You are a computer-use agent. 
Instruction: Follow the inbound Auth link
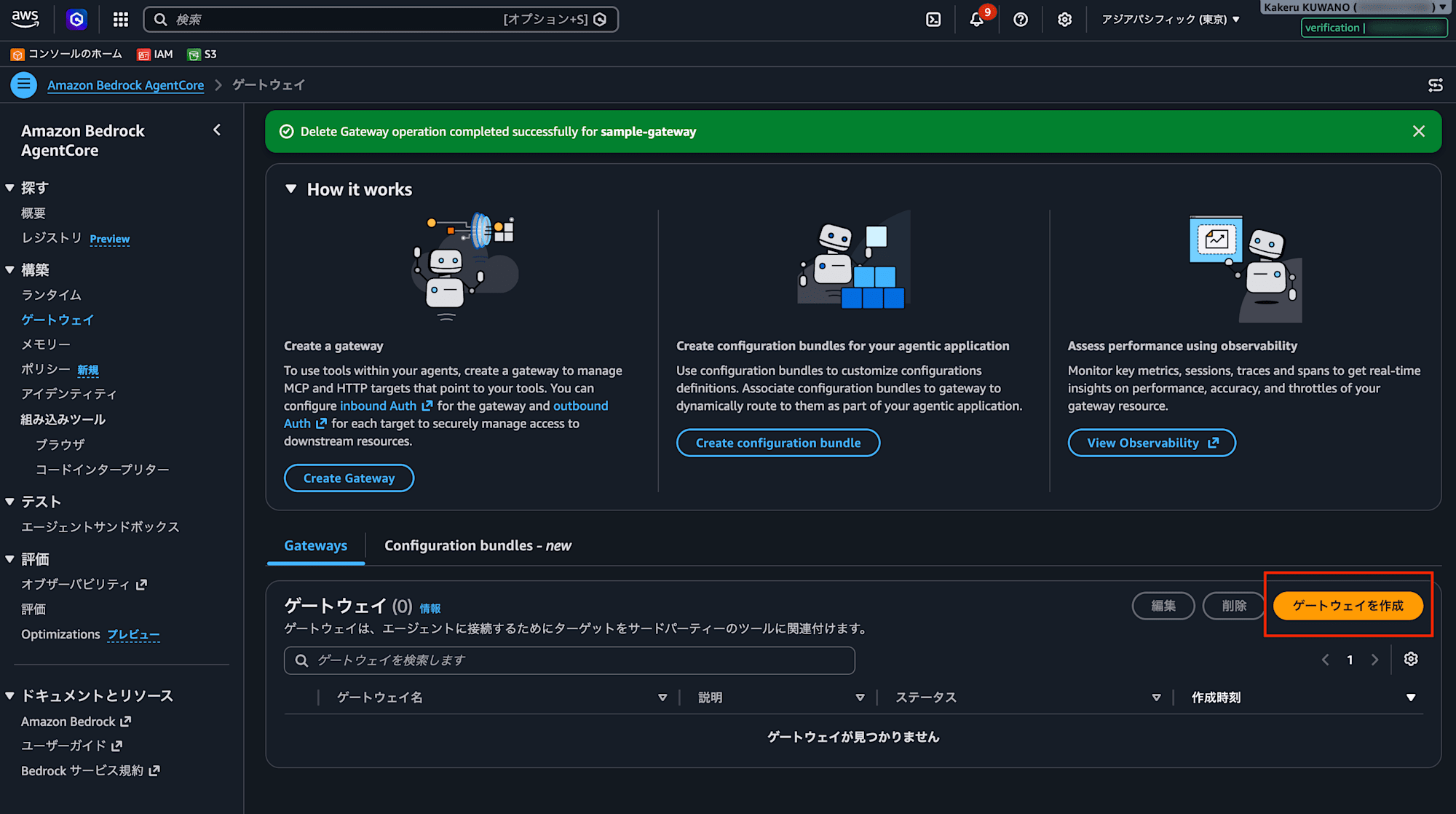pos(386,406)
